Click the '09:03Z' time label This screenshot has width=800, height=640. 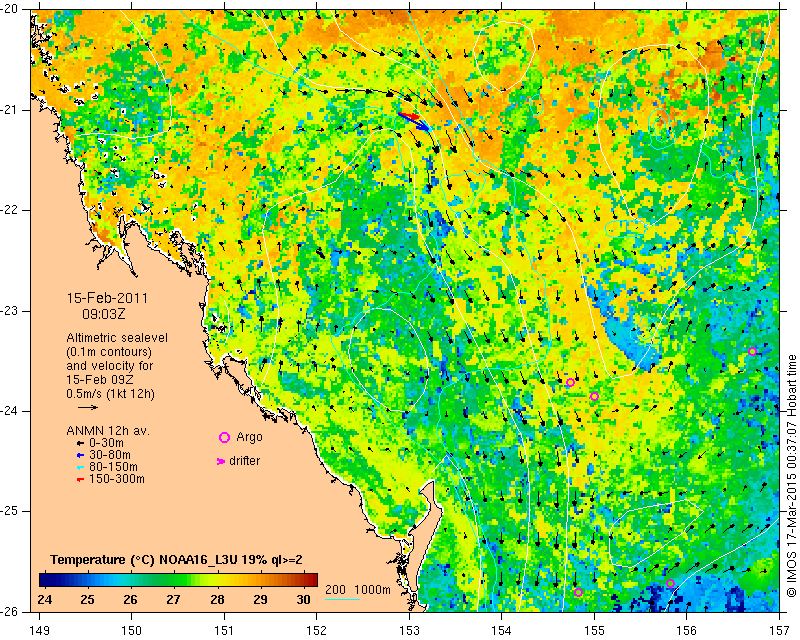pyautogui.click(x=104, y=314)
